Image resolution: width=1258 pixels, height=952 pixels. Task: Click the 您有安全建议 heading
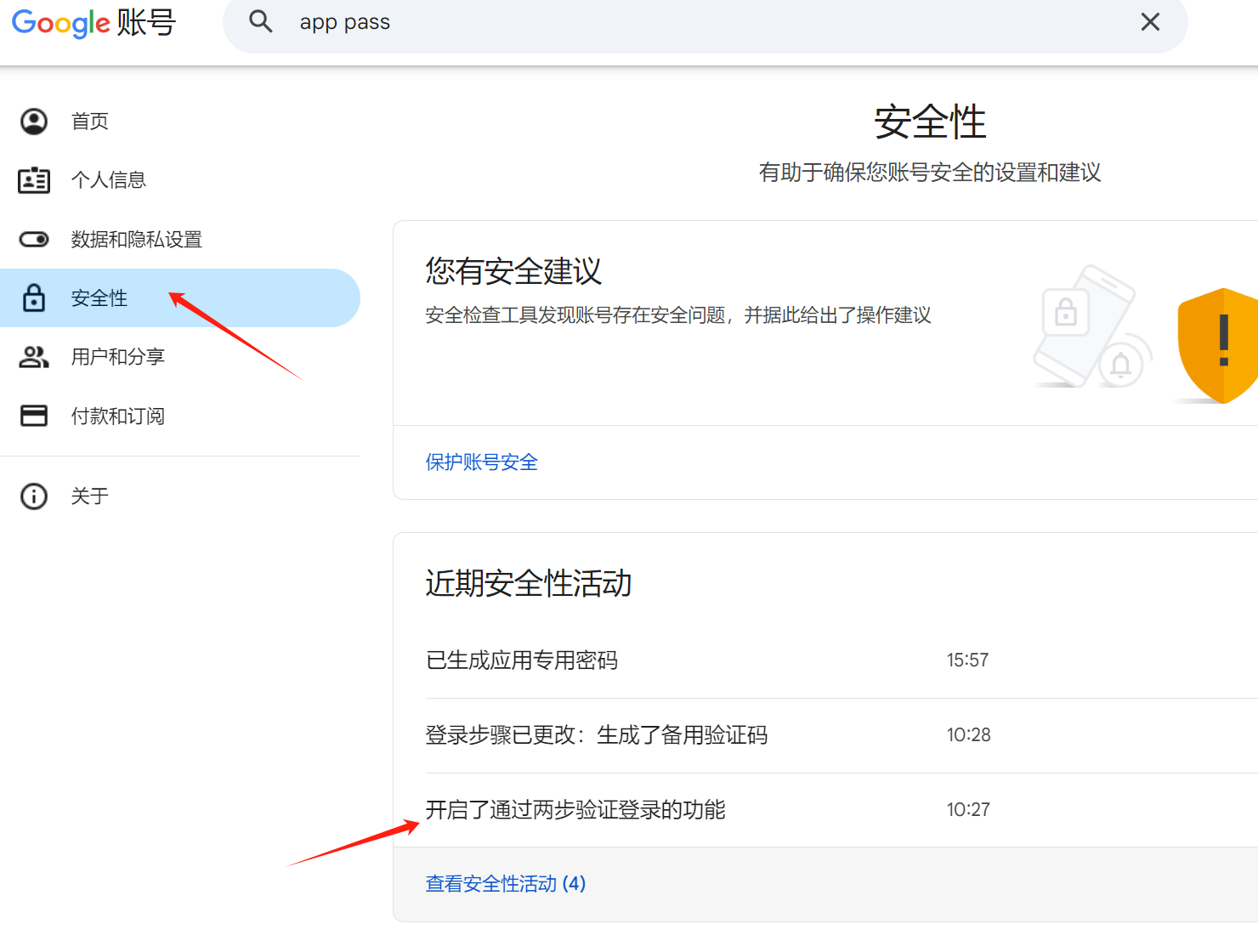(x=513, y=272)
